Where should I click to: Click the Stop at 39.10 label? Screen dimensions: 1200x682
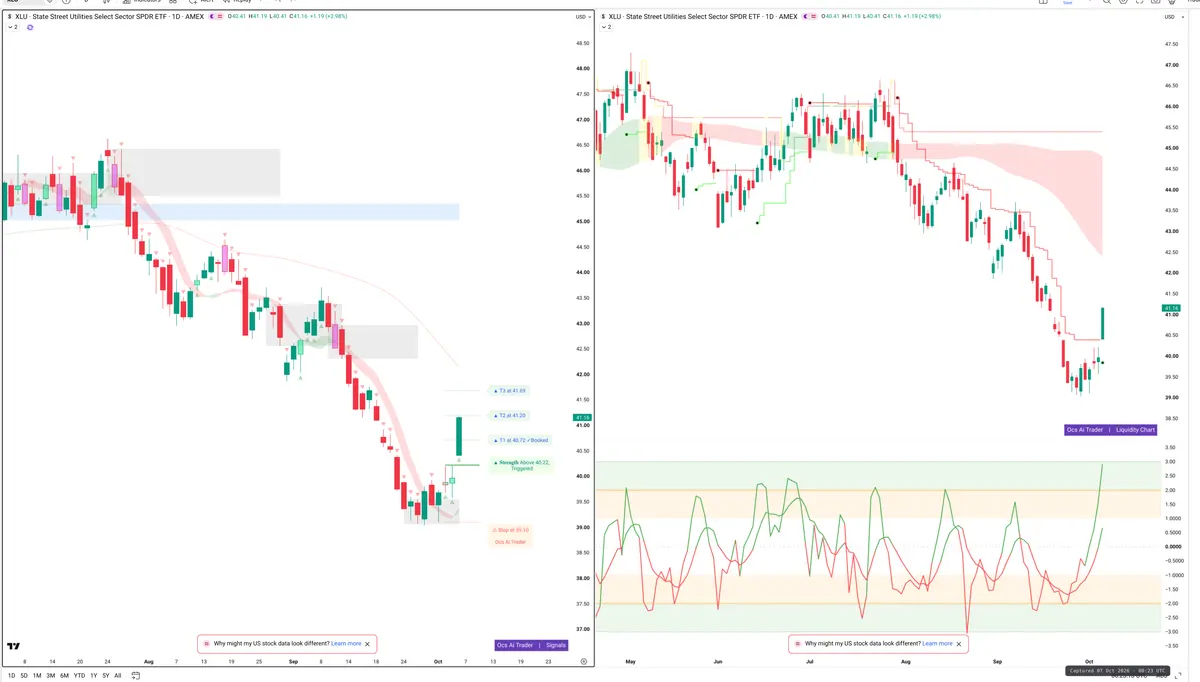[x=511, y=530]
